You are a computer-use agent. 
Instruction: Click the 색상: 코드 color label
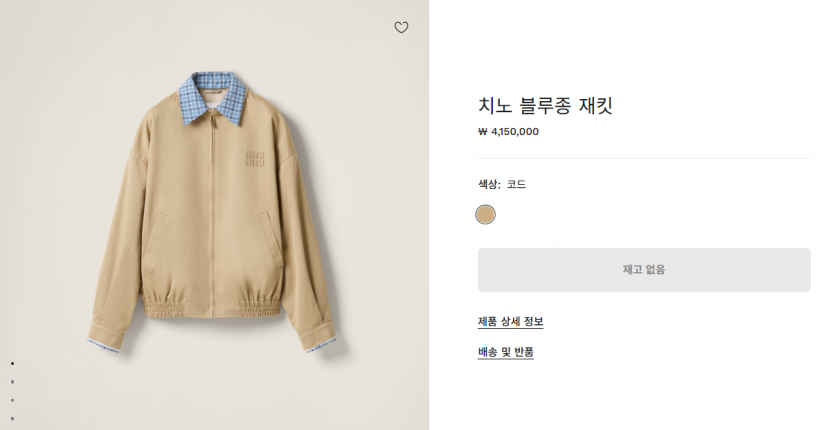pos(502,185)
